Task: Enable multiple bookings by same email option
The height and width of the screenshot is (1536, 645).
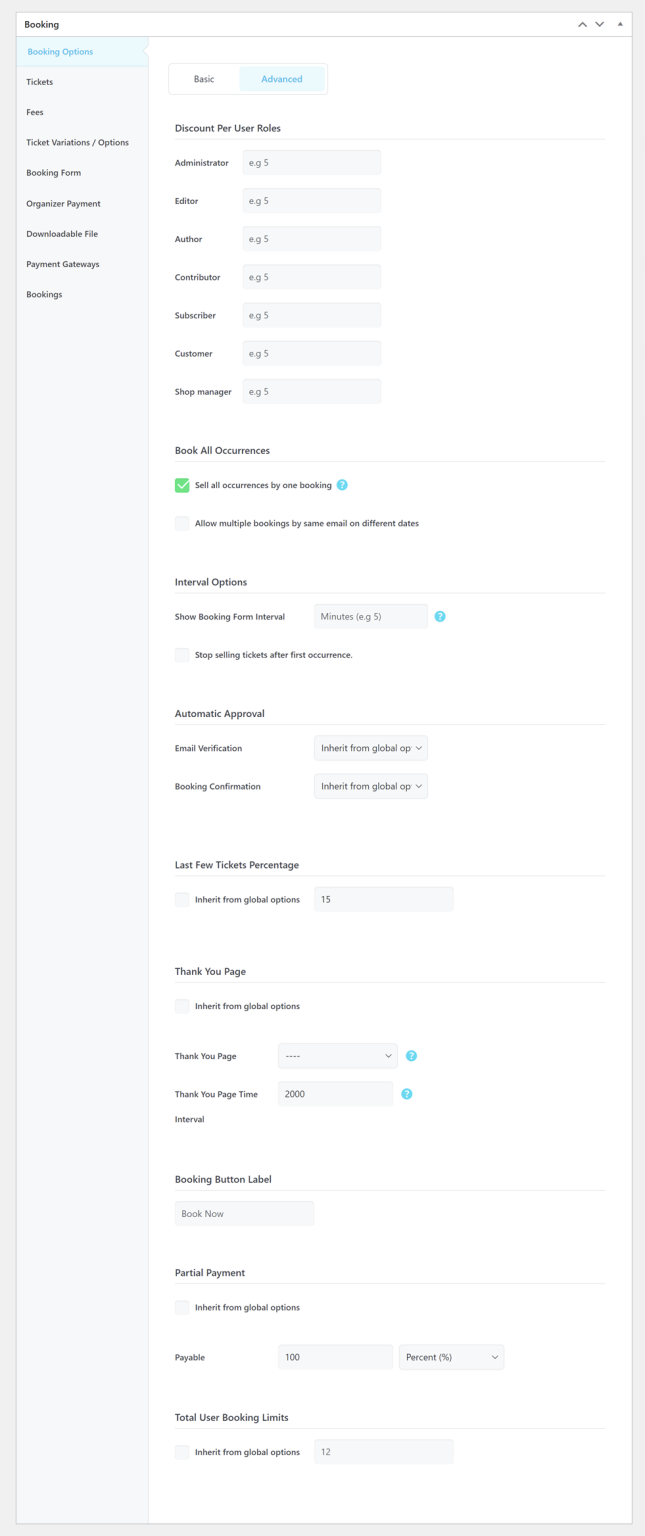Action: click(181, 523)
